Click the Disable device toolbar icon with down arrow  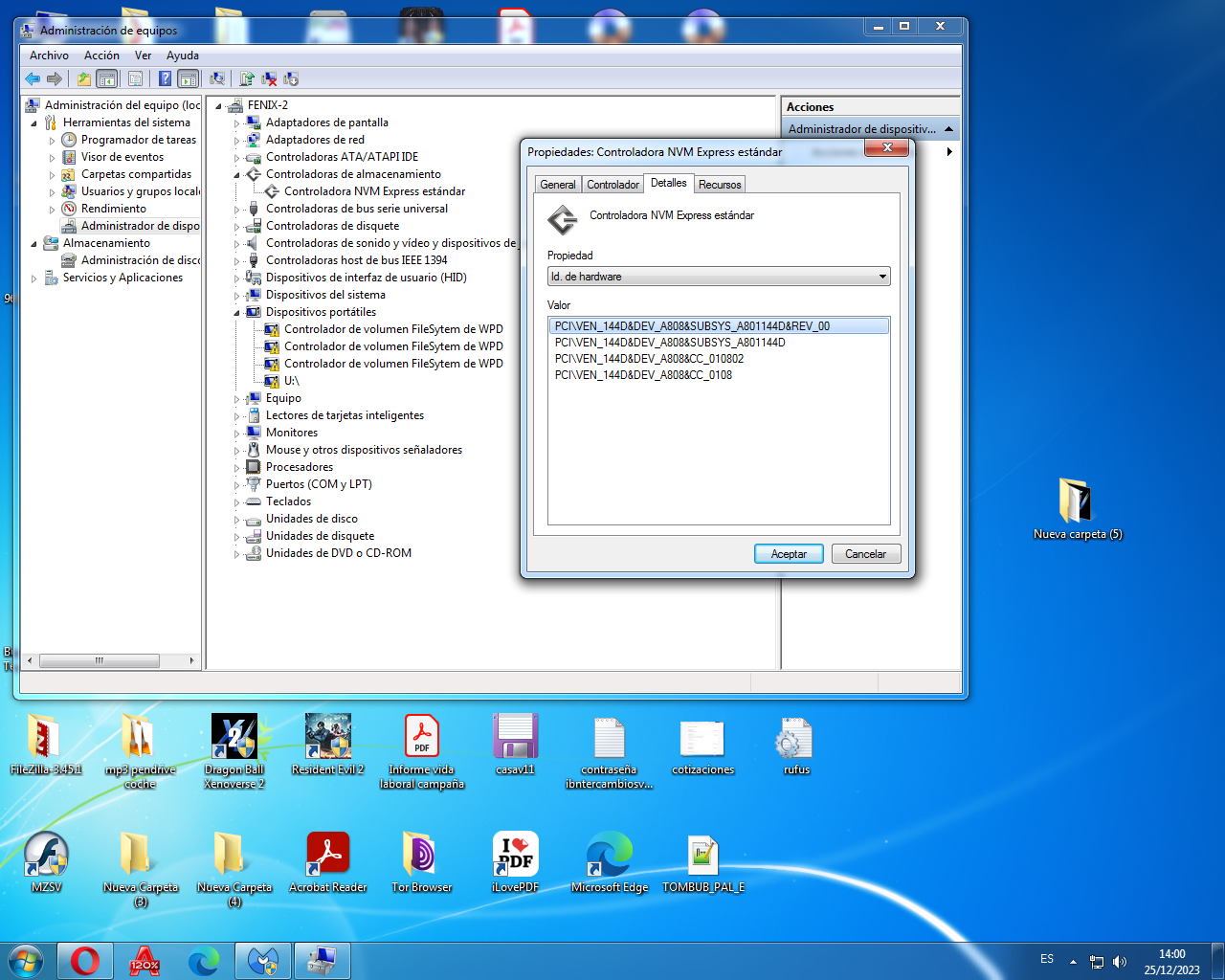[x=291, y=78]
